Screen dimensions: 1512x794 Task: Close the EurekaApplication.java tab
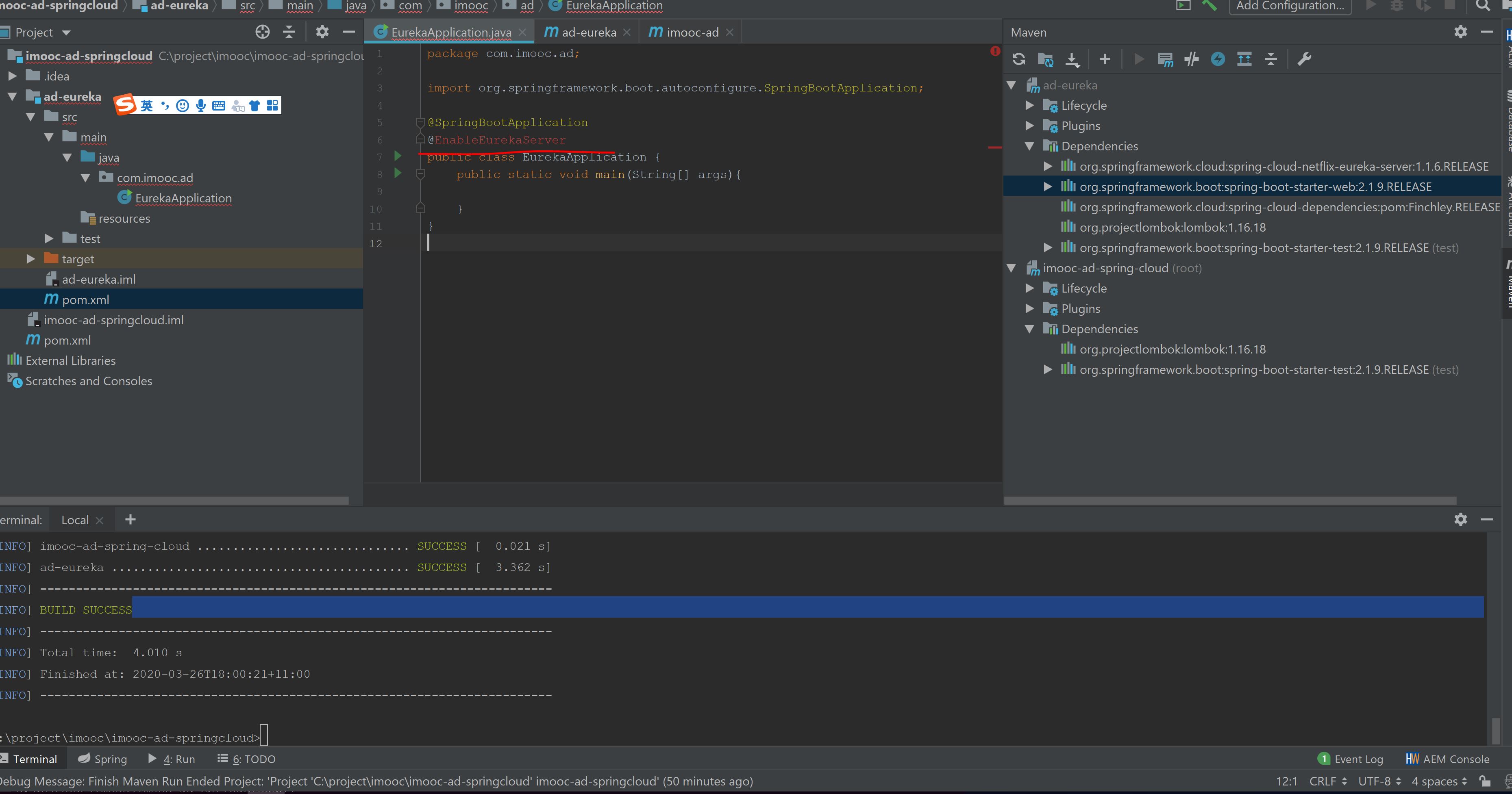click(522, 32)
